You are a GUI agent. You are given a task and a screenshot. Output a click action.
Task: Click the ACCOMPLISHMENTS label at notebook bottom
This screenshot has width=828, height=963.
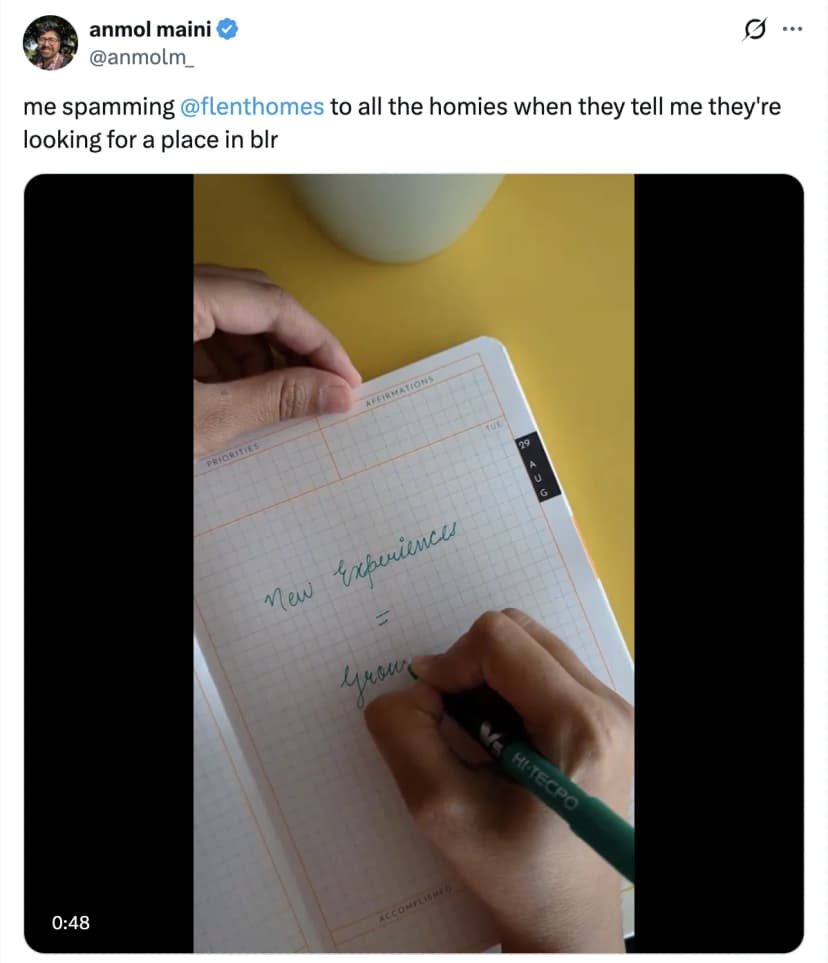coord(417,903)
